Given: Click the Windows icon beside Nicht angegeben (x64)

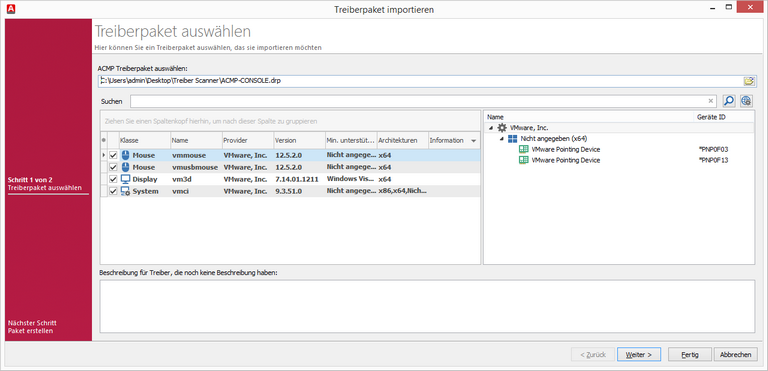Looking at the screenshot, I should pos(512,139).
